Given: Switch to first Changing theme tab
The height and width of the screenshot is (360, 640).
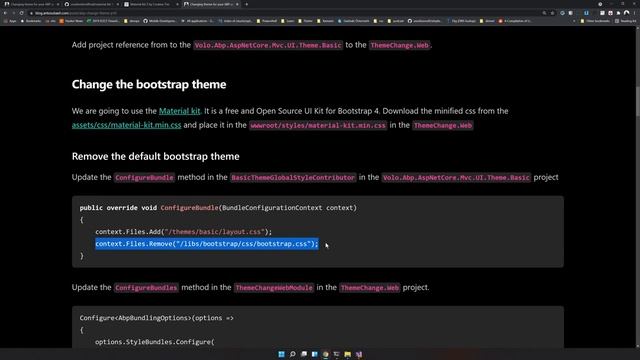Looking at the screenshot, I should [31, 4].
